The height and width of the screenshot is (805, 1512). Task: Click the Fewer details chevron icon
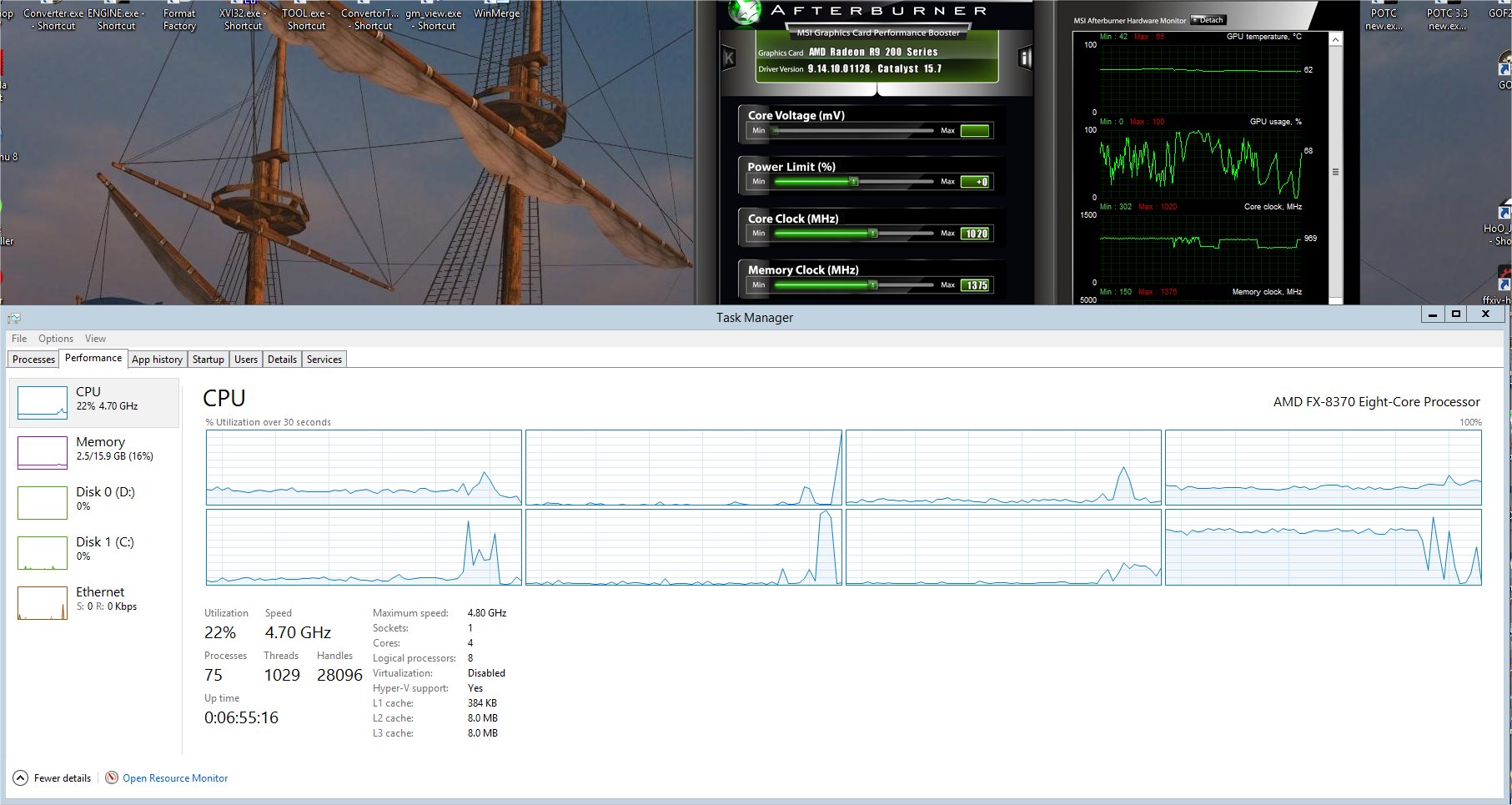click(x=20, y=777)
